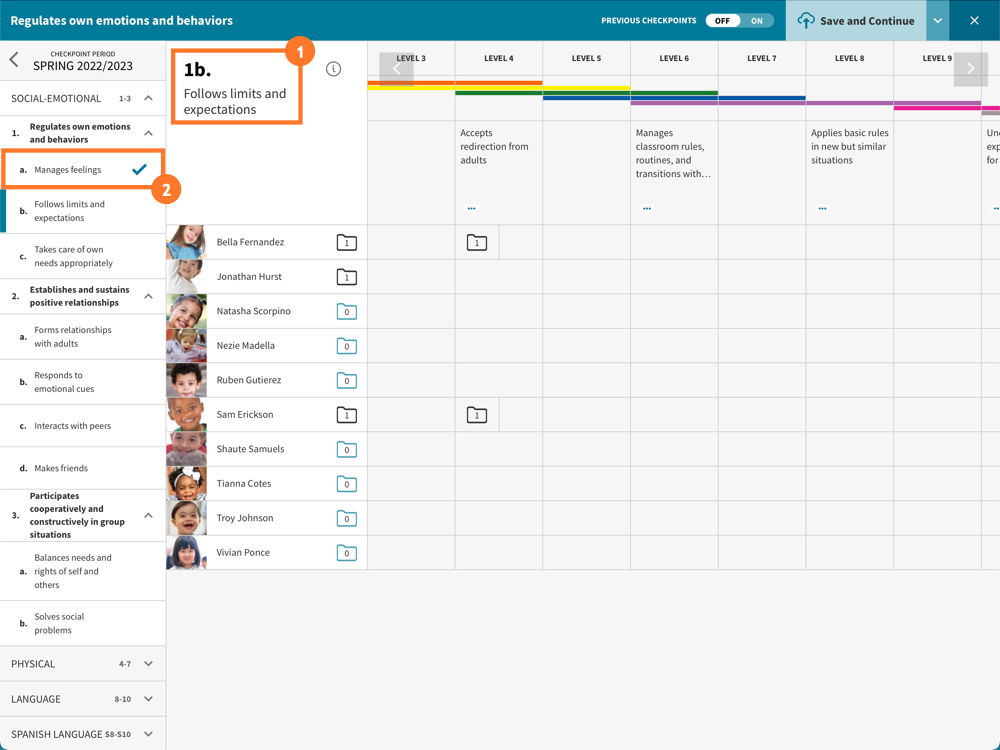1000x750 pixels.
Task: Toggle Previous Checkpoints switch to ON
Action: pyautogui.click(x=756, y=20)
